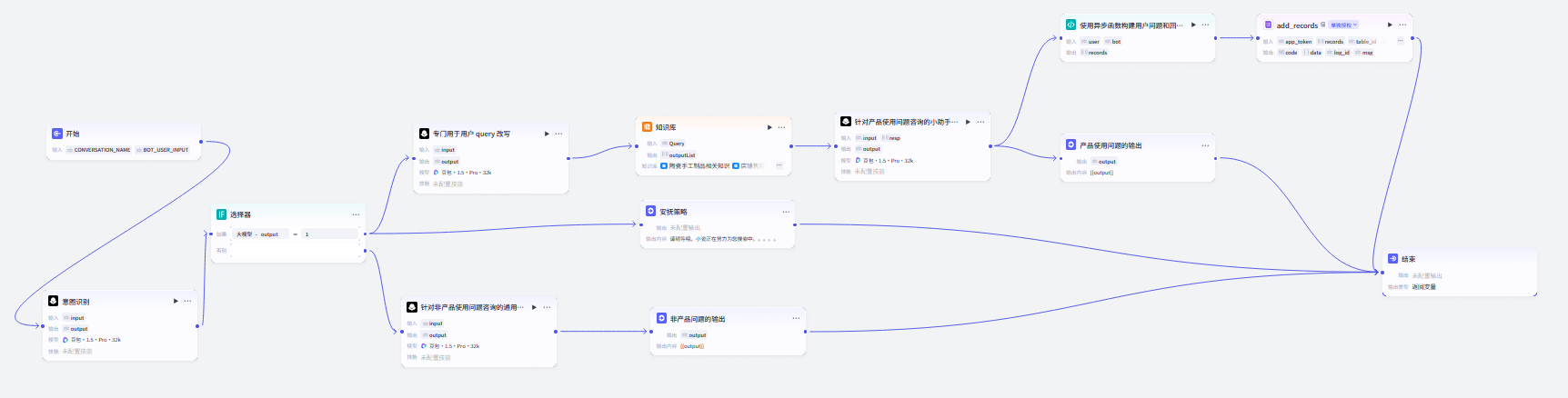Click the code node's green icon
1568x398 pixels.
(1071, 25)
